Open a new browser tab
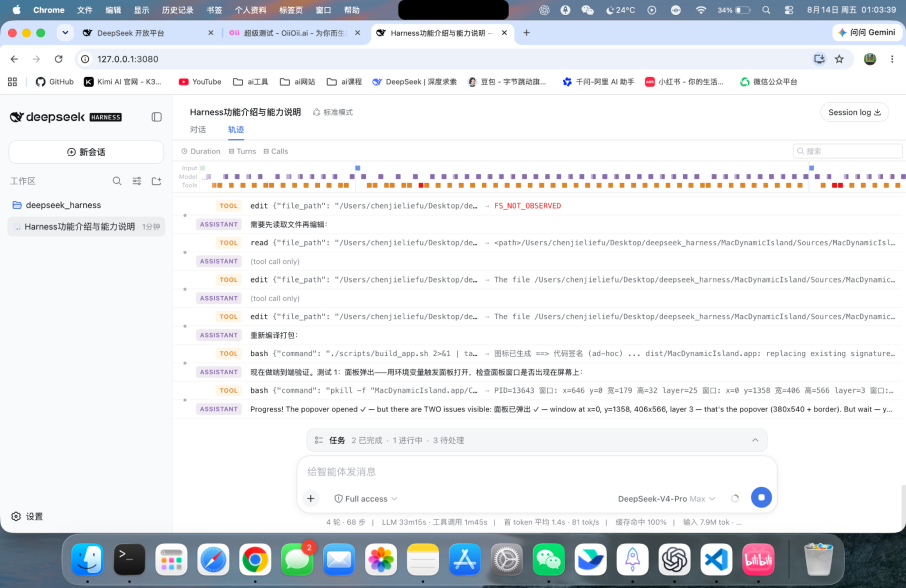Image resolution: width=906 pixels, height=588 pixels. pos(526,33)
